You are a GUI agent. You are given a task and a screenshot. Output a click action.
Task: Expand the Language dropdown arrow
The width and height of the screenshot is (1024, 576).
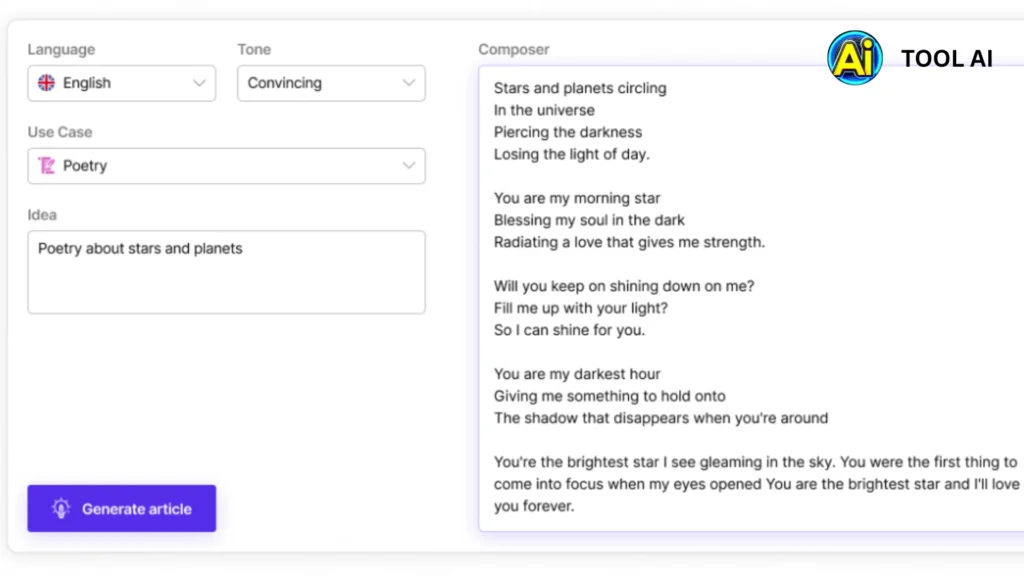pyautogui.click(x=199, y=83)
